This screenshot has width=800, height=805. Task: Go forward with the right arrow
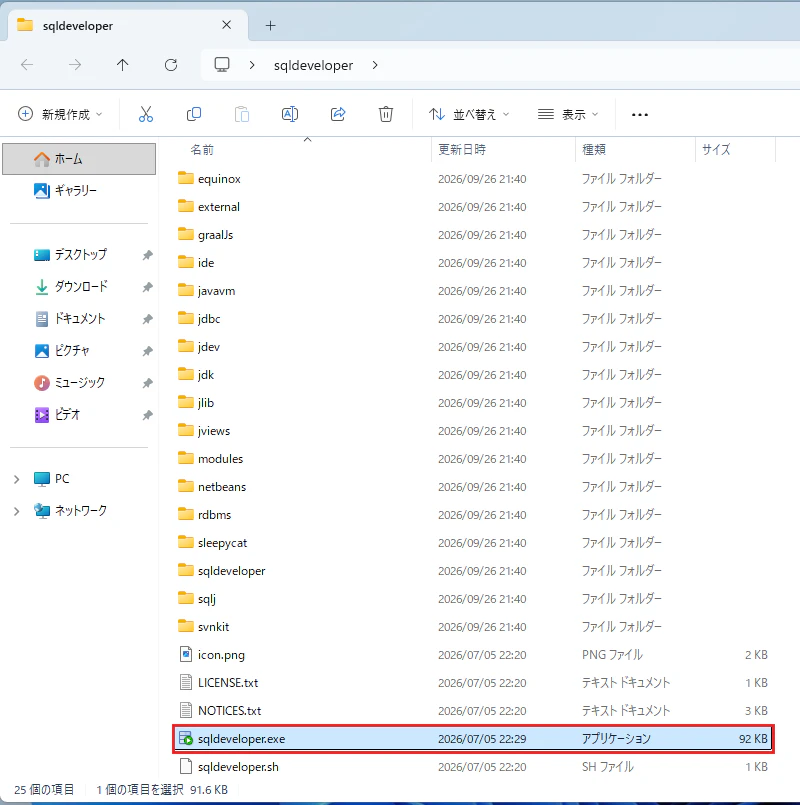(75, 65)
